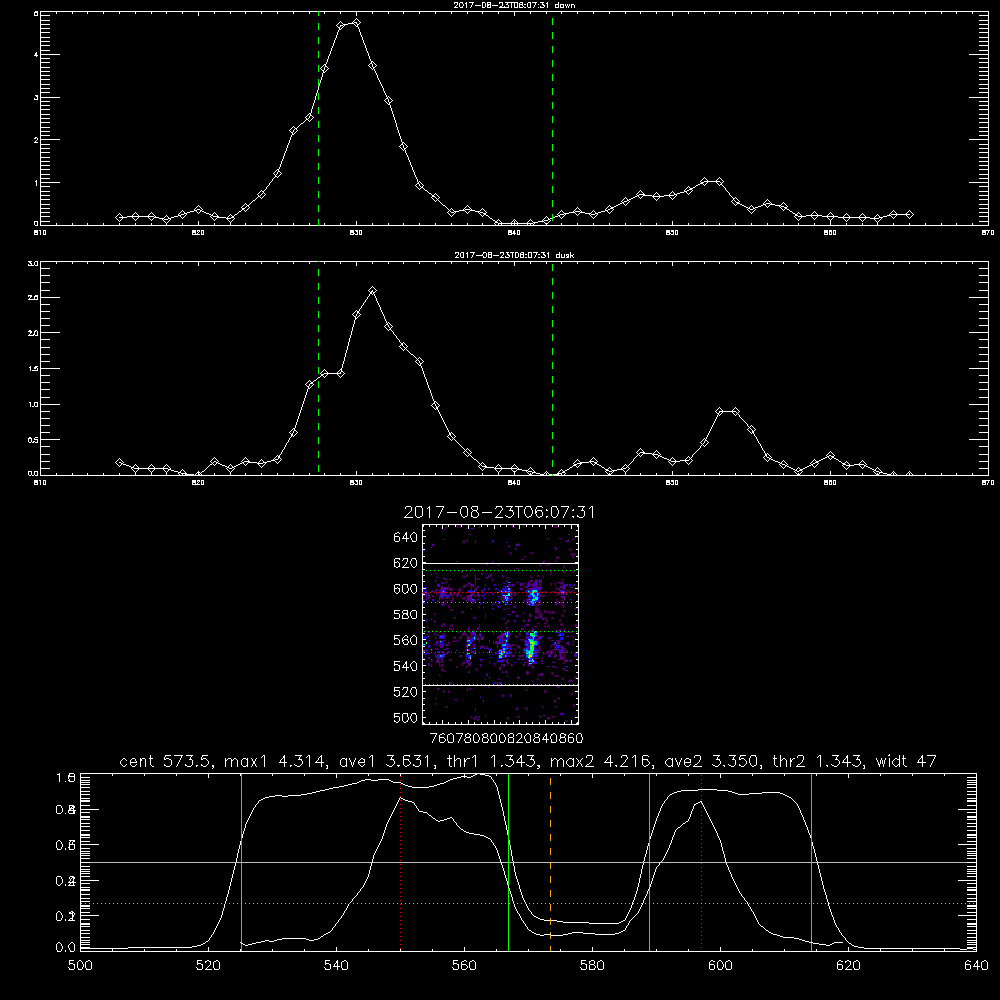Click the '640' label on bottom plot x-axis
Viewport: 1000px width, 1000px height.
(976, 966)
